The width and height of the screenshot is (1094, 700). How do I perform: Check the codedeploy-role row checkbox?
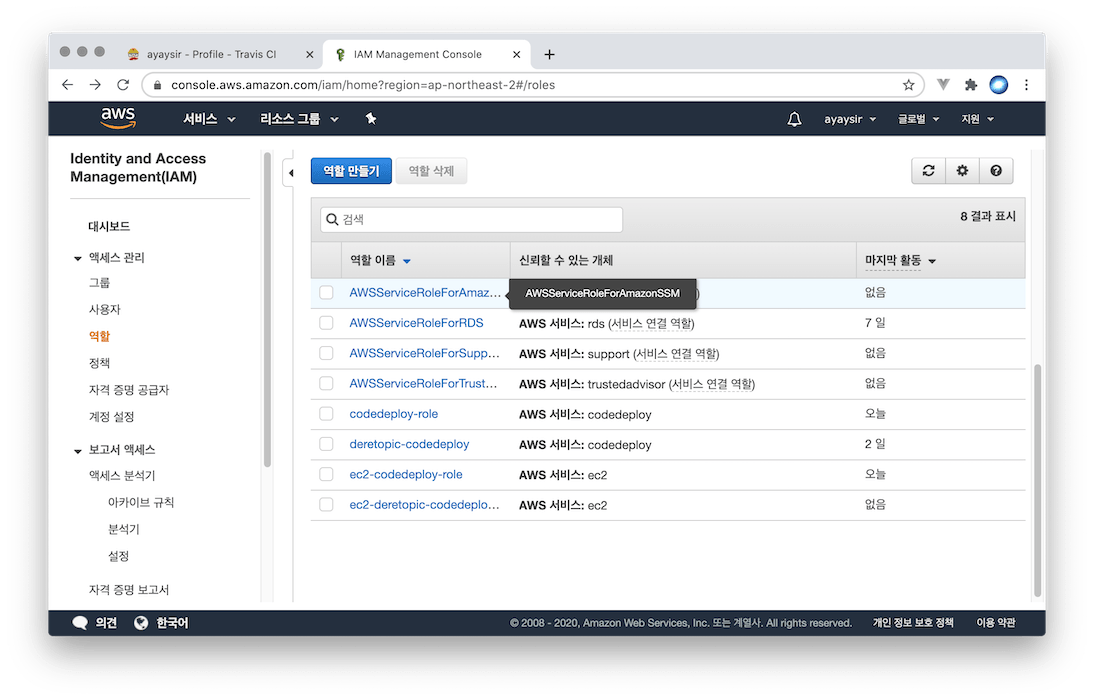point(326,414)
